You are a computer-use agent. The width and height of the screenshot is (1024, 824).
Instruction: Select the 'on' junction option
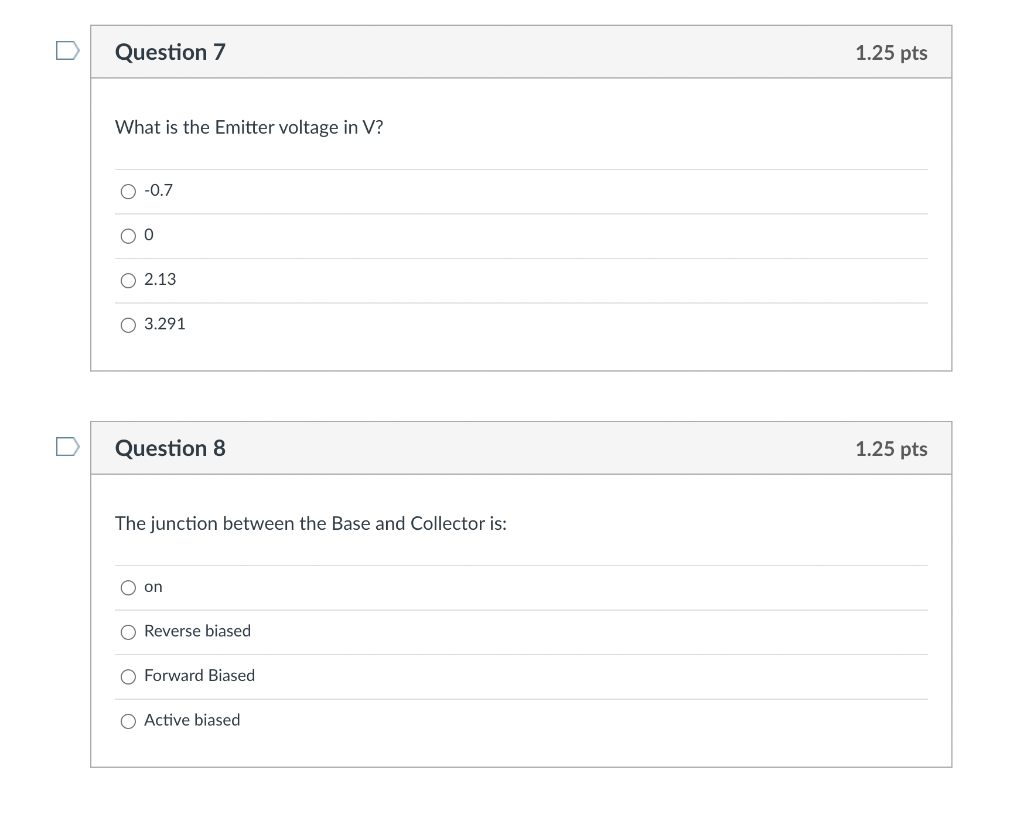[x=128, y=588]
